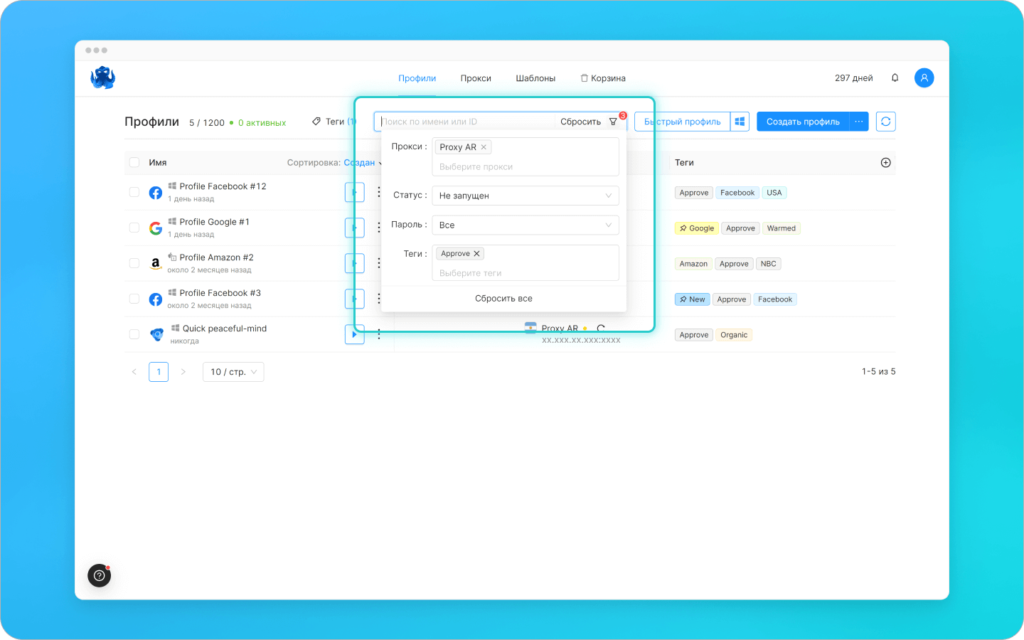Open notifications bell icon
Screen dimensions: 1024x640
[x=895, y=78]
